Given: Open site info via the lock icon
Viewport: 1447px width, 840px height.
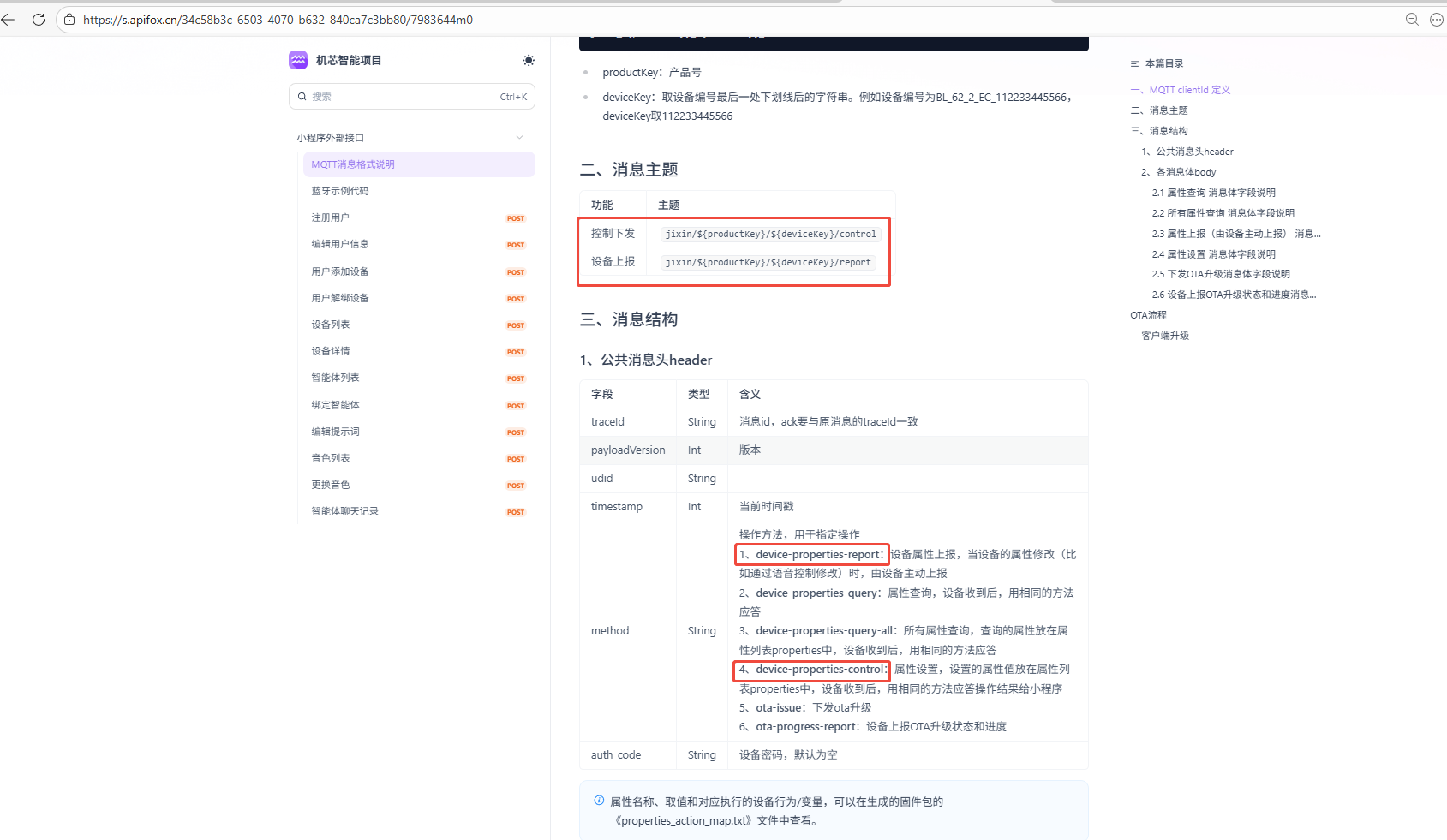Looking at the screenshot, I should pyautogui.click(x=69, y=19).
